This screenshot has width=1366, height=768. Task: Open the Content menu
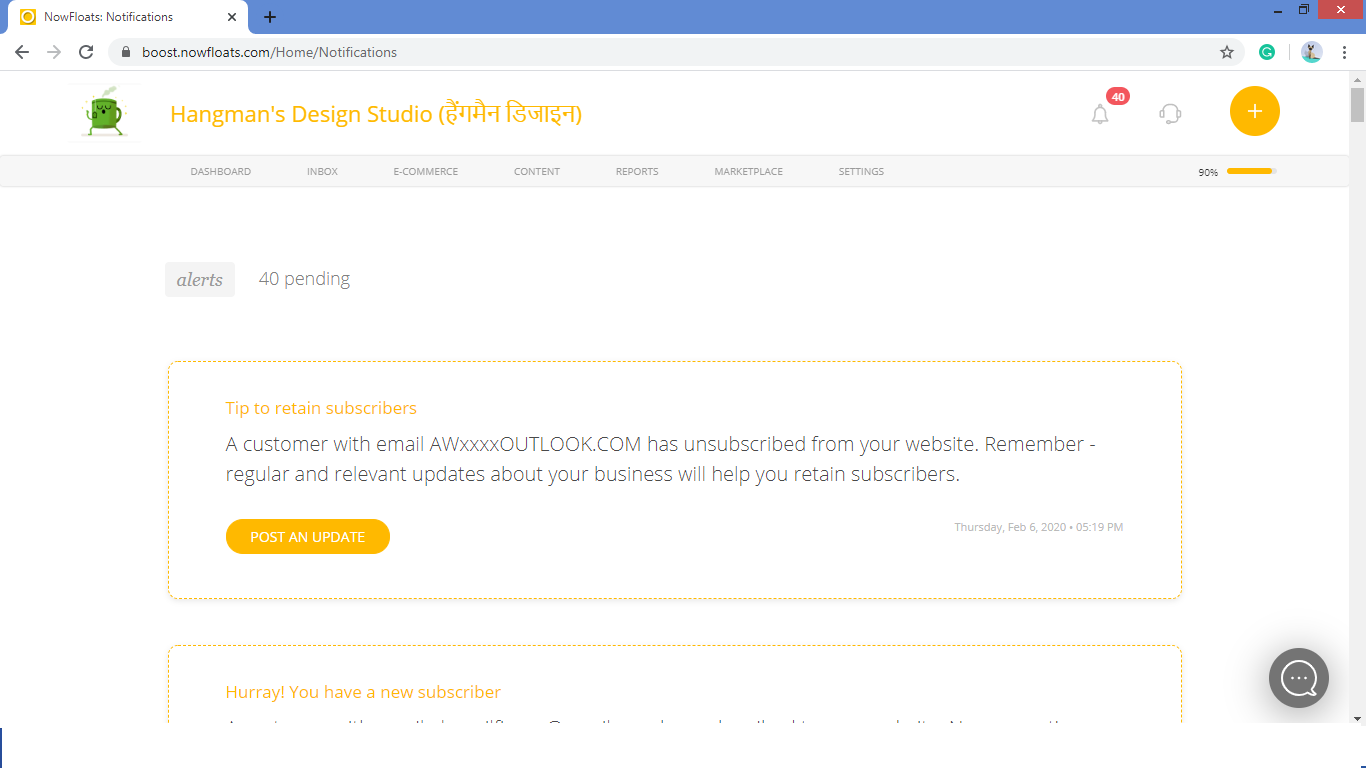[537, 172]
